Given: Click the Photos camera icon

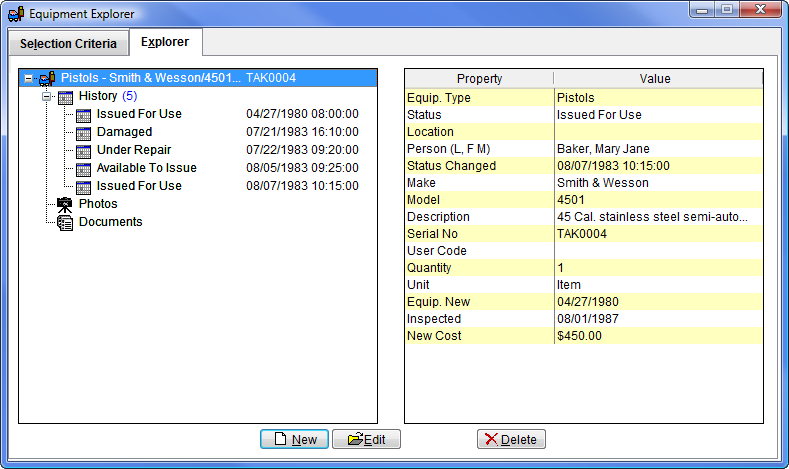Looking at the screenshot, I should (64, 204).
